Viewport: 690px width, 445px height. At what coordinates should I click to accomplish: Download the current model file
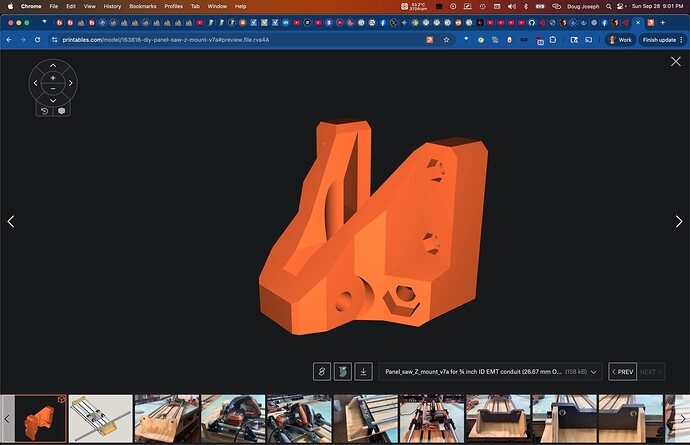point(364,371)
